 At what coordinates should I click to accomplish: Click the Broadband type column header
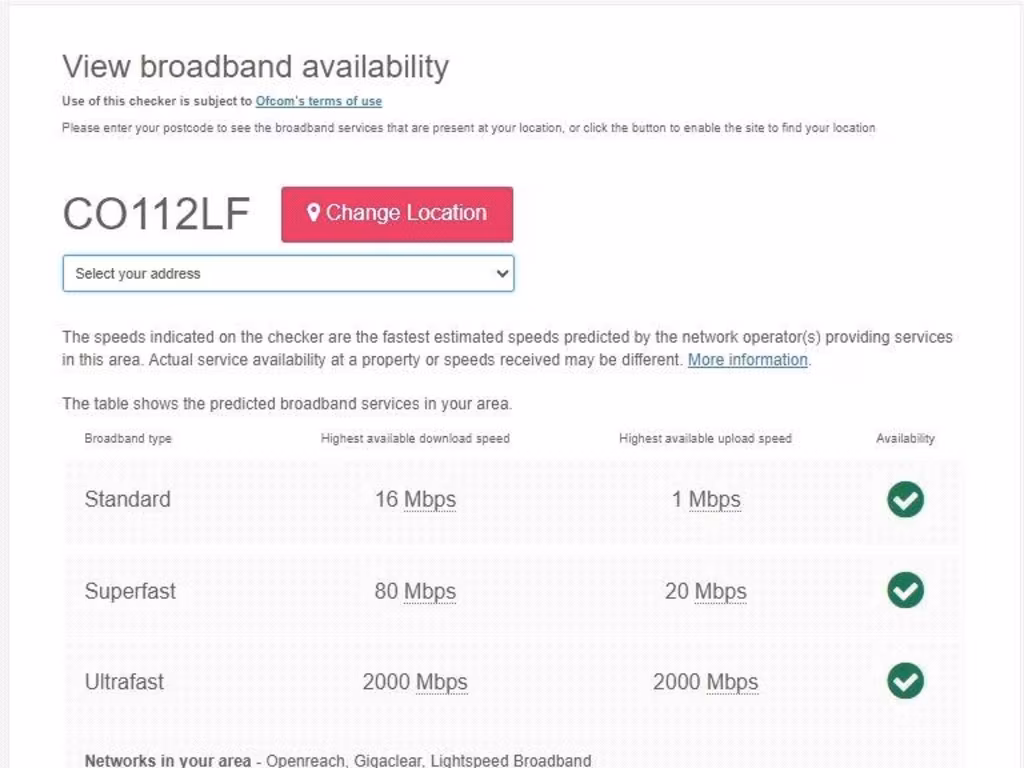[x=128, y=438]
